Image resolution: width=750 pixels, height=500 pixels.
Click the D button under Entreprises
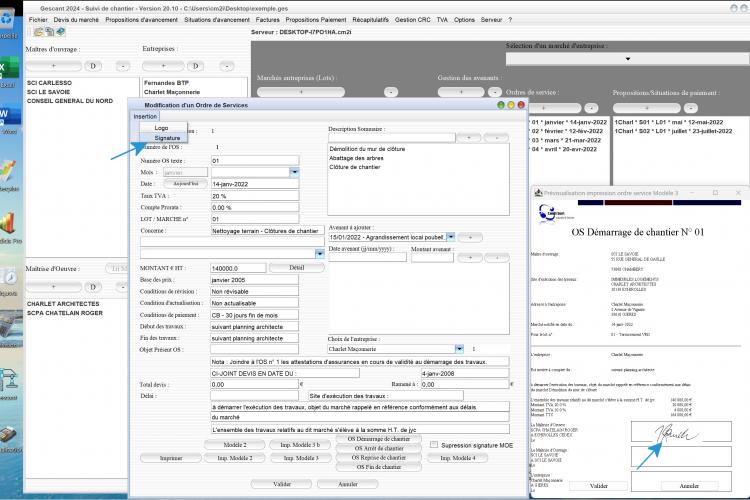pos(195,66)
